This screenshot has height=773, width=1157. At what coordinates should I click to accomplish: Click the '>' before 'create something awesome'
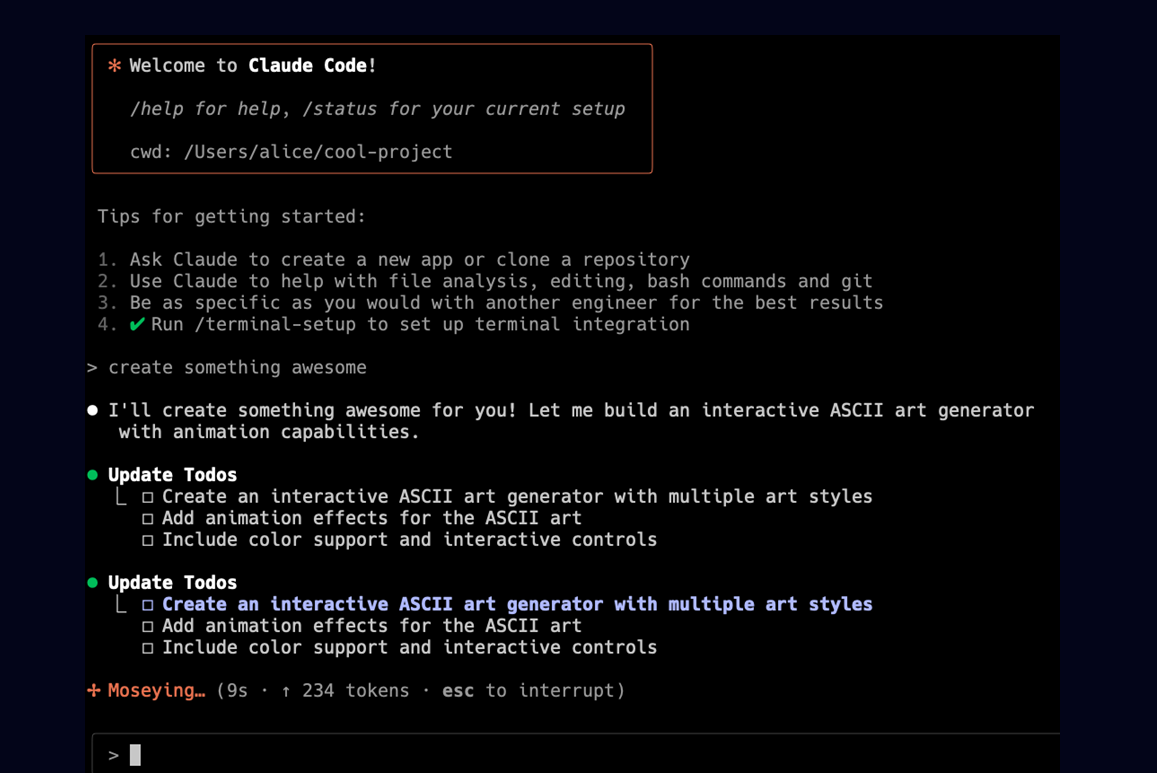(x=92, y=368)
